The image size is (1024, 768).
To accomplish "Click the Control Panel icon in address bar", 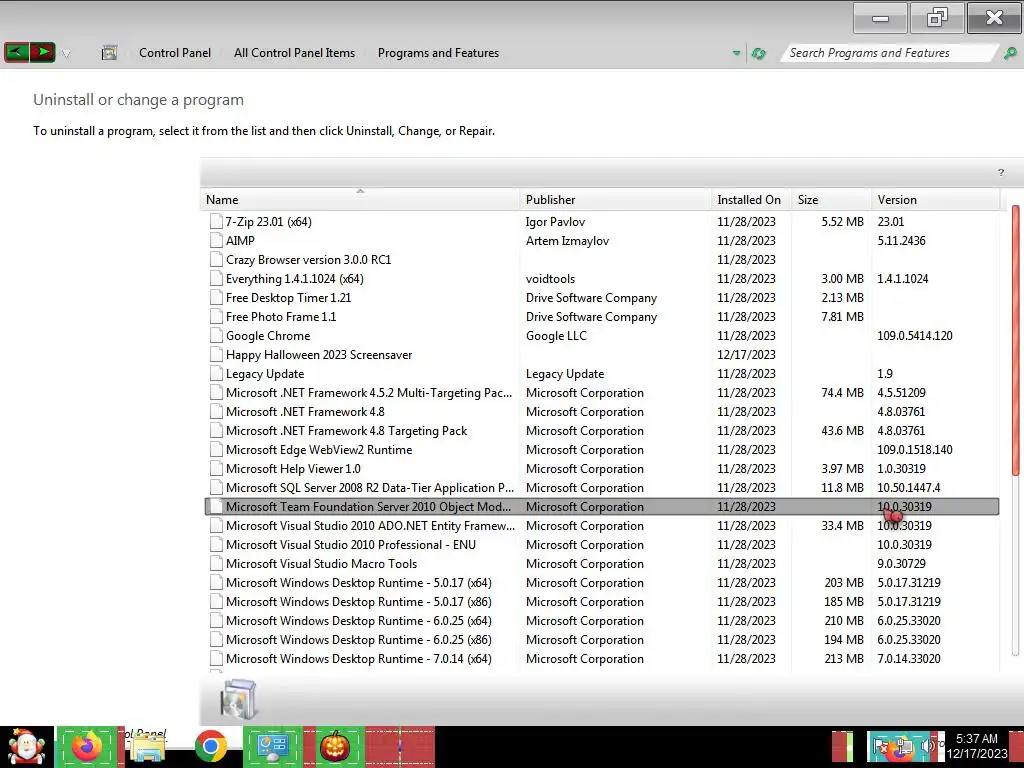I will pyautogui.click(x=109, y=53).
